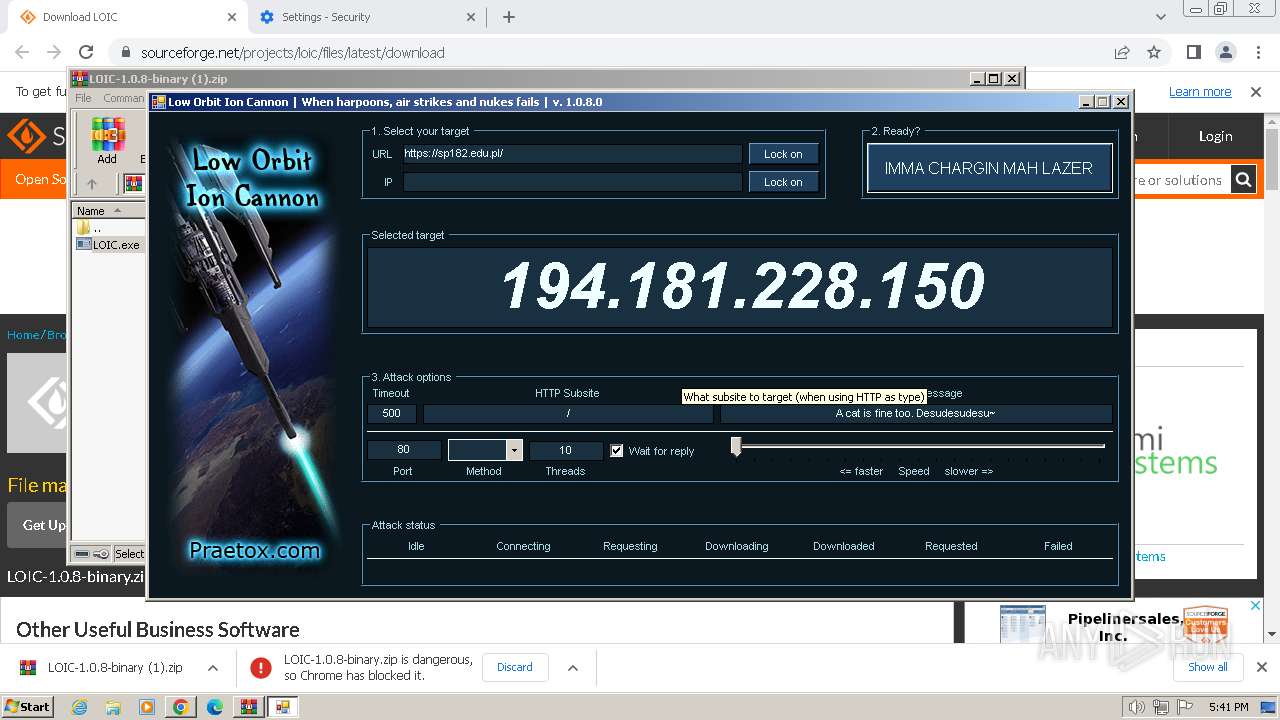Click the 'IMMA CHARGIN MAH LAZER' button
Image resolution: width=1280 pixels, height=720 pixels.
click(x=989, y=168)
